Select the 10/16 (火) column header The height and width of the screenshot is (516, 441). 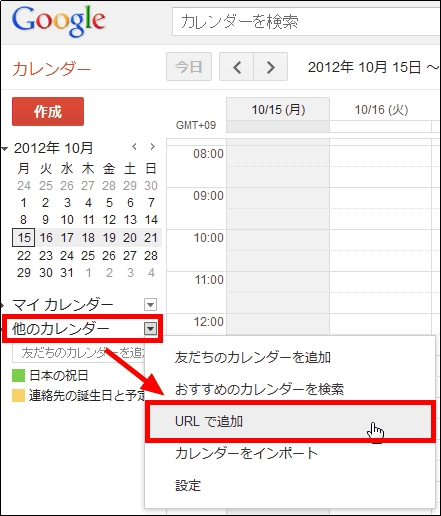tap(381, 109)
